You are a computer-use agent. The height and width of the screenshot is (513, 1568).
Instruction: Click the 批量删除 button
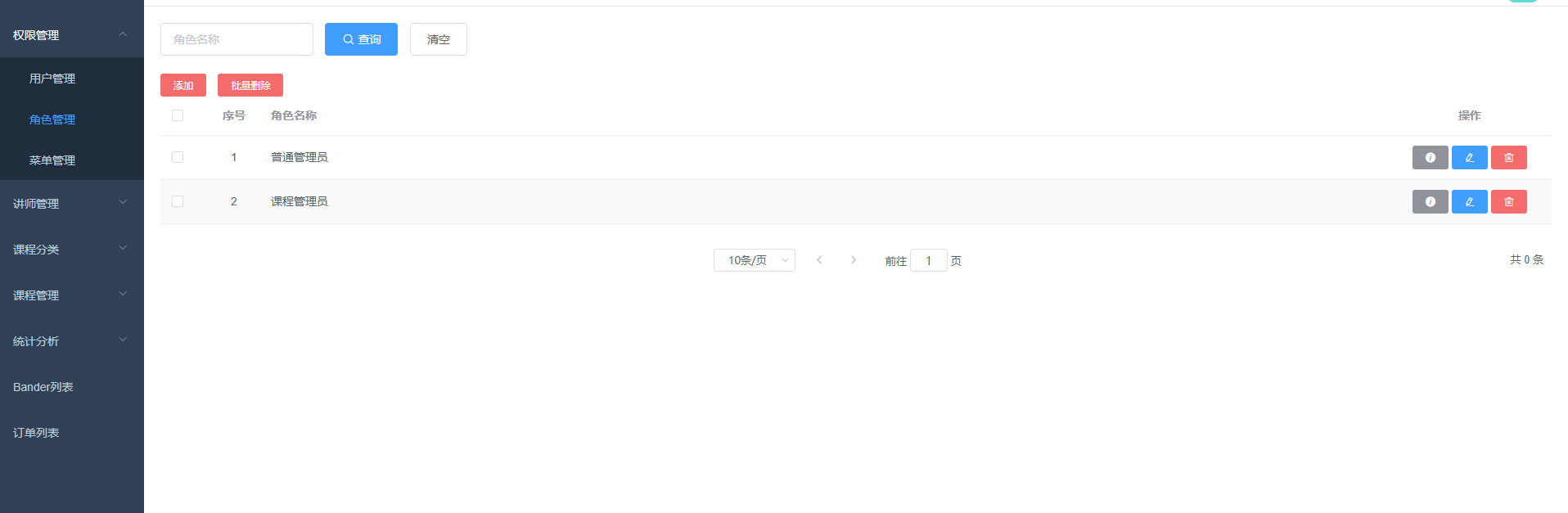pos(250,85)
